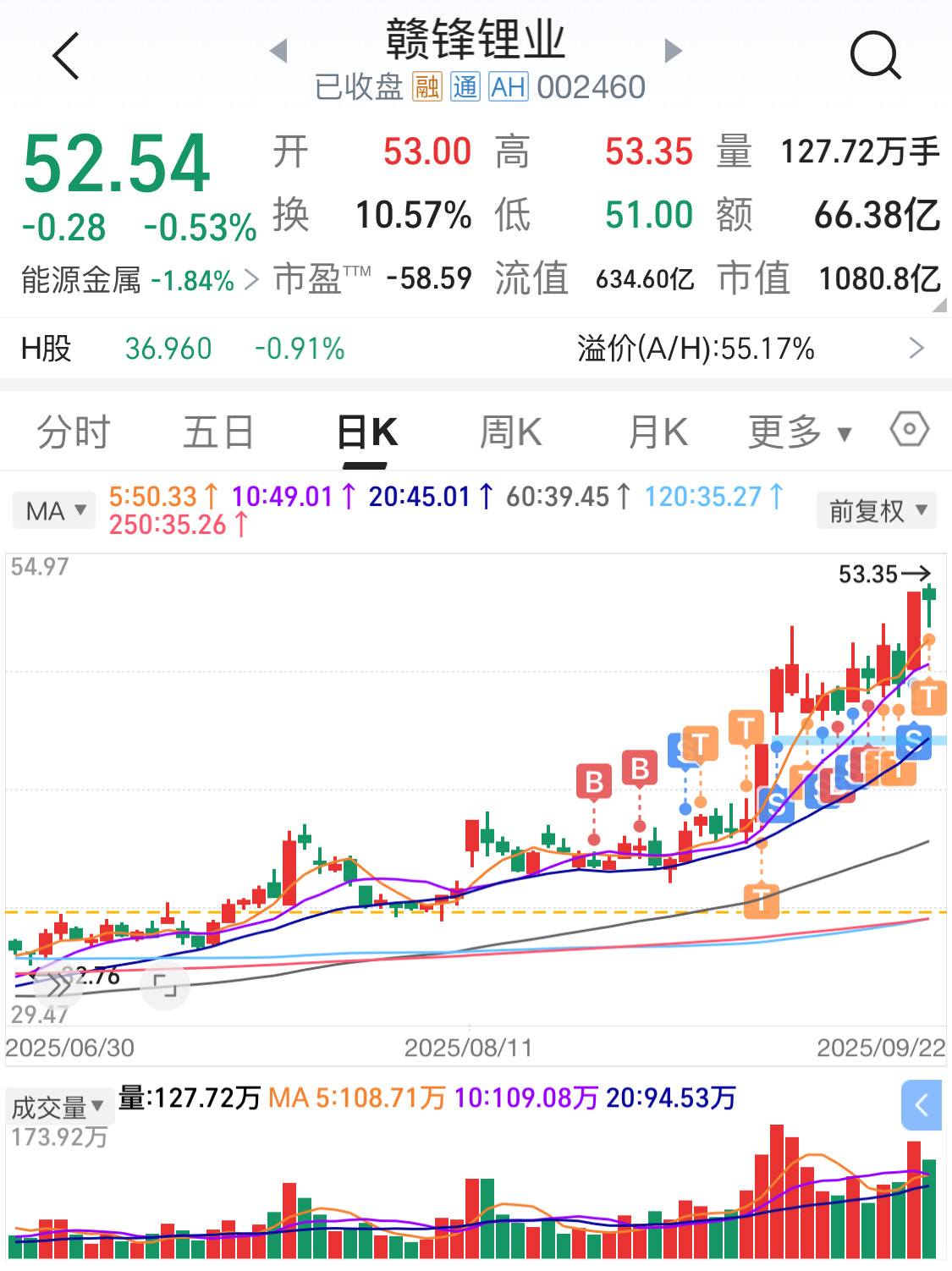Screen dimensions: 952x1271
Task: Open 能源金属 sector chevron
Action: click(251, 280)
